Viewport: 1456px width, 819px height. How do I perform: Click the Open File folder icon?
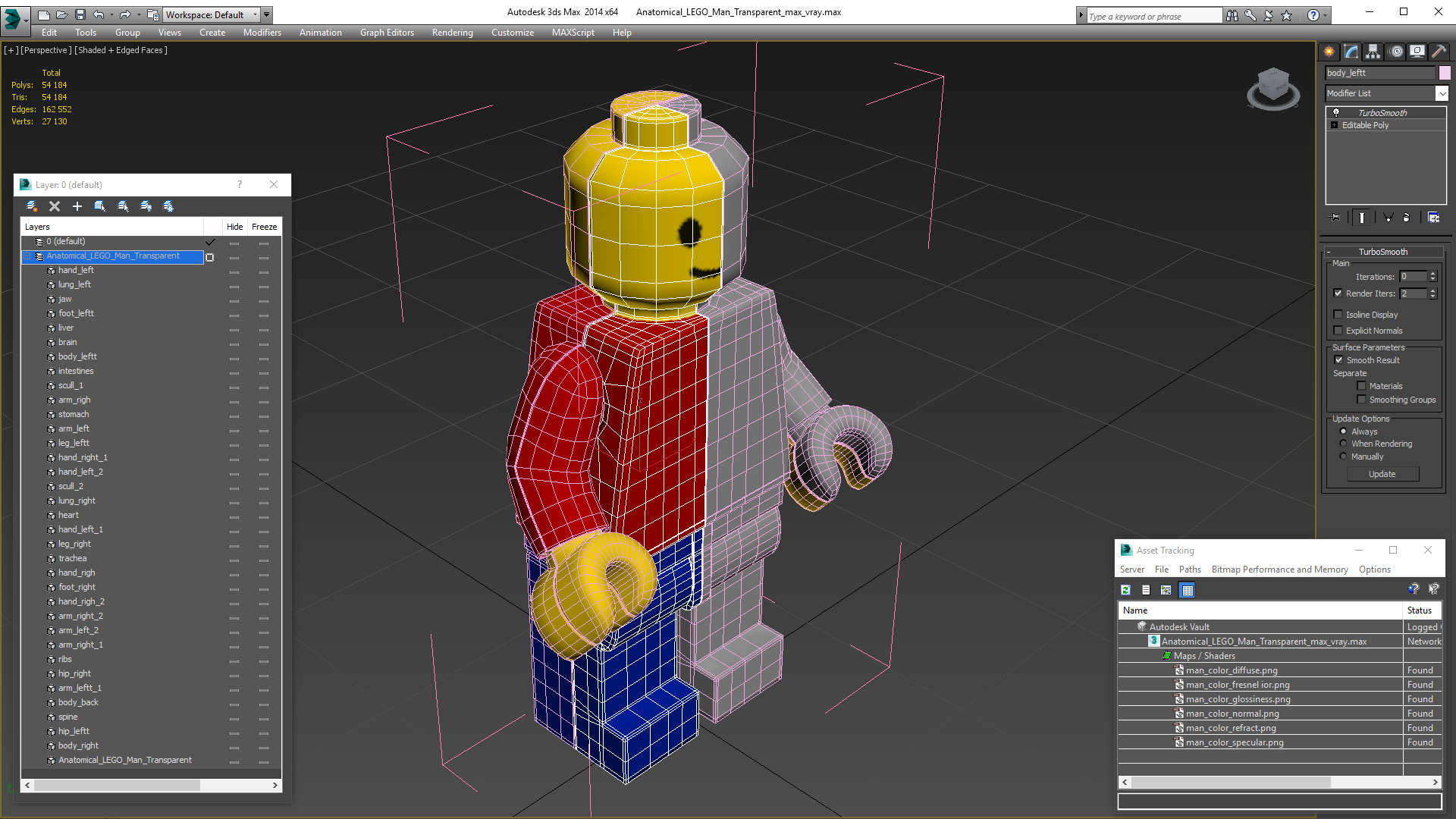pos(61,14)
